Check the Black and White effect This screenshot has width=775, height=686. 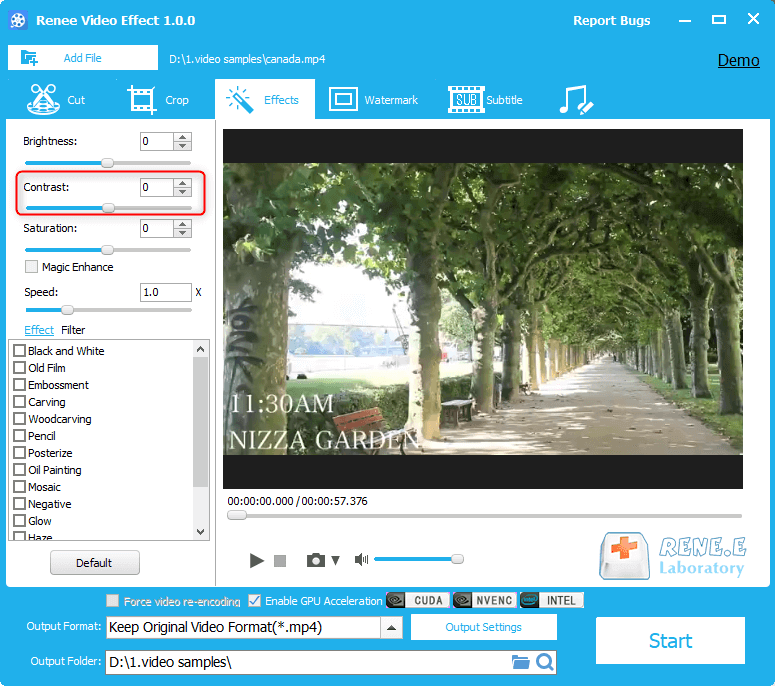pyautogui.click(x=19, y=351)
